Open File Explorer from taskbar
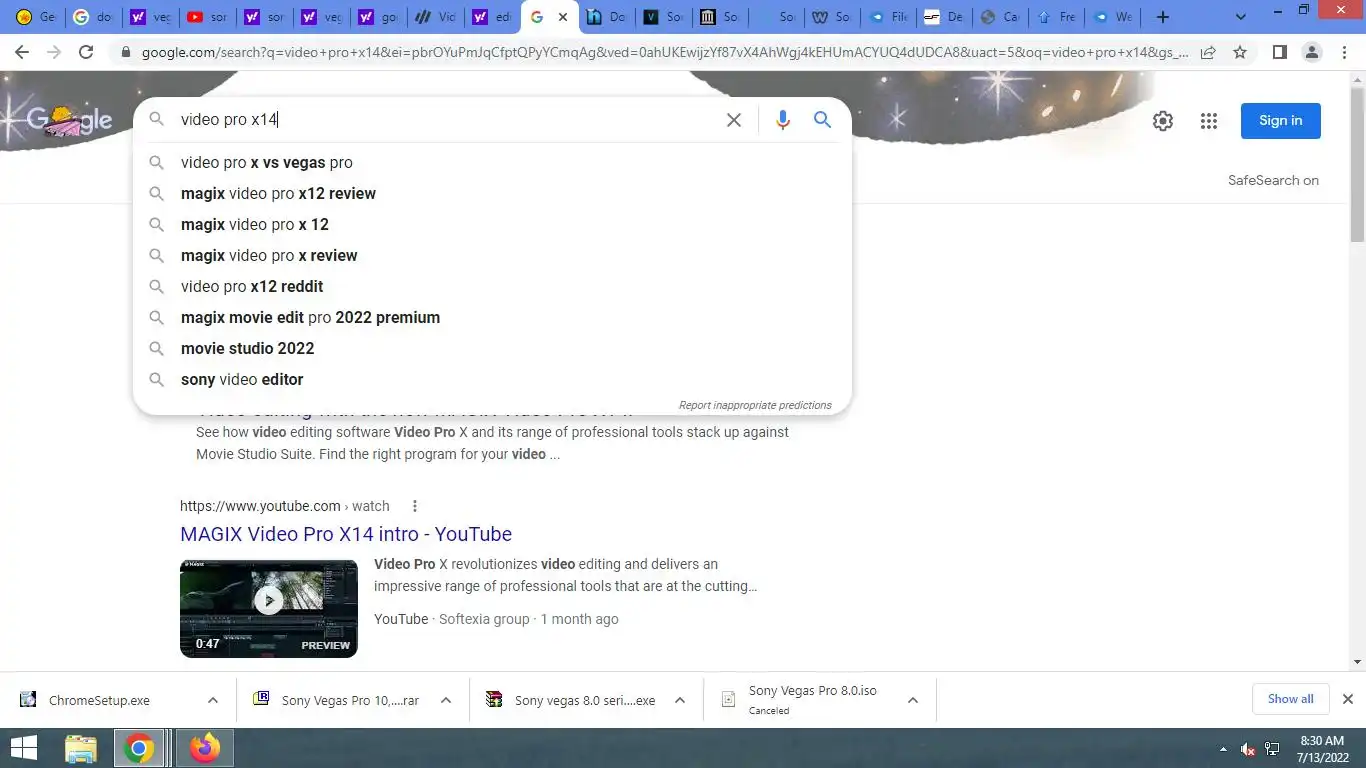 [81, 748]
